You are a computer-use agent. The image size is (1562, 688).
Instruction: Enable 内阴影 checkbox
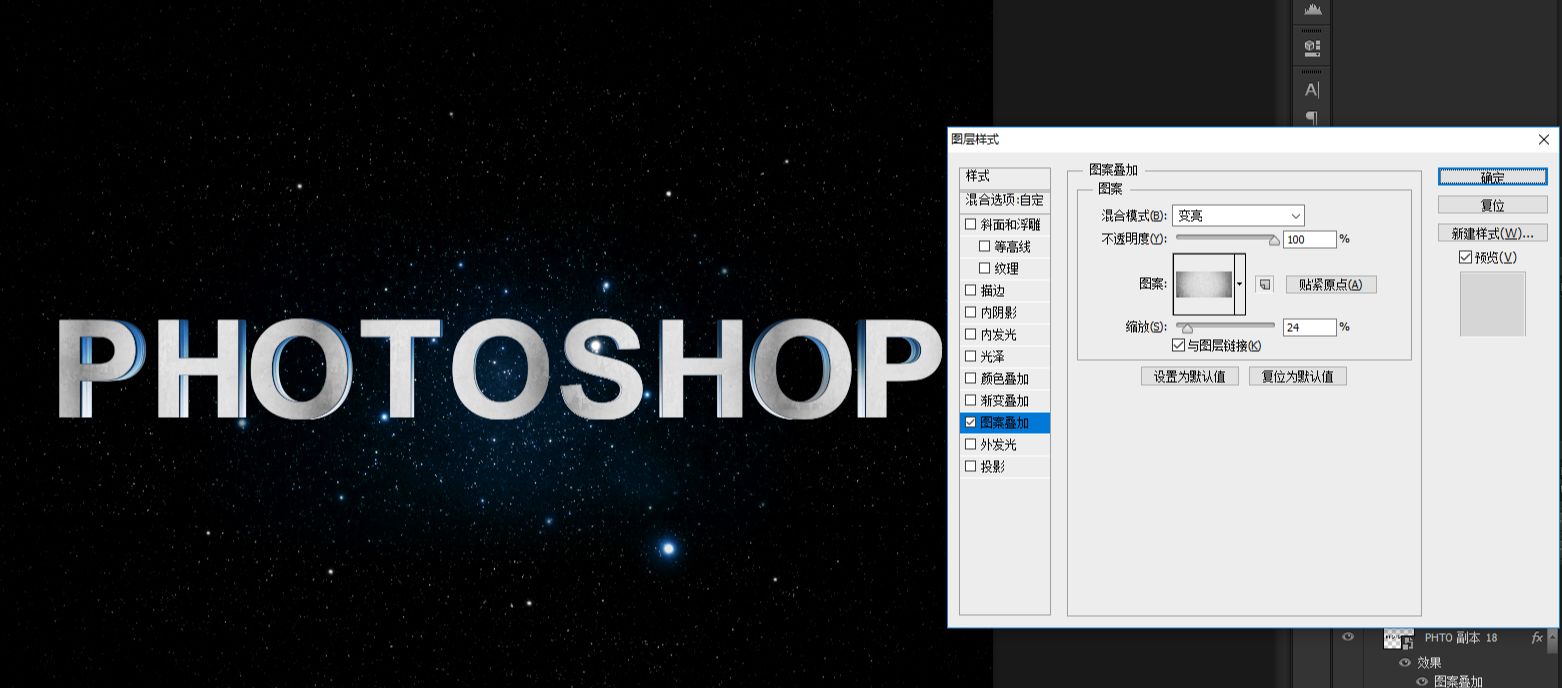tap(970, 312)
